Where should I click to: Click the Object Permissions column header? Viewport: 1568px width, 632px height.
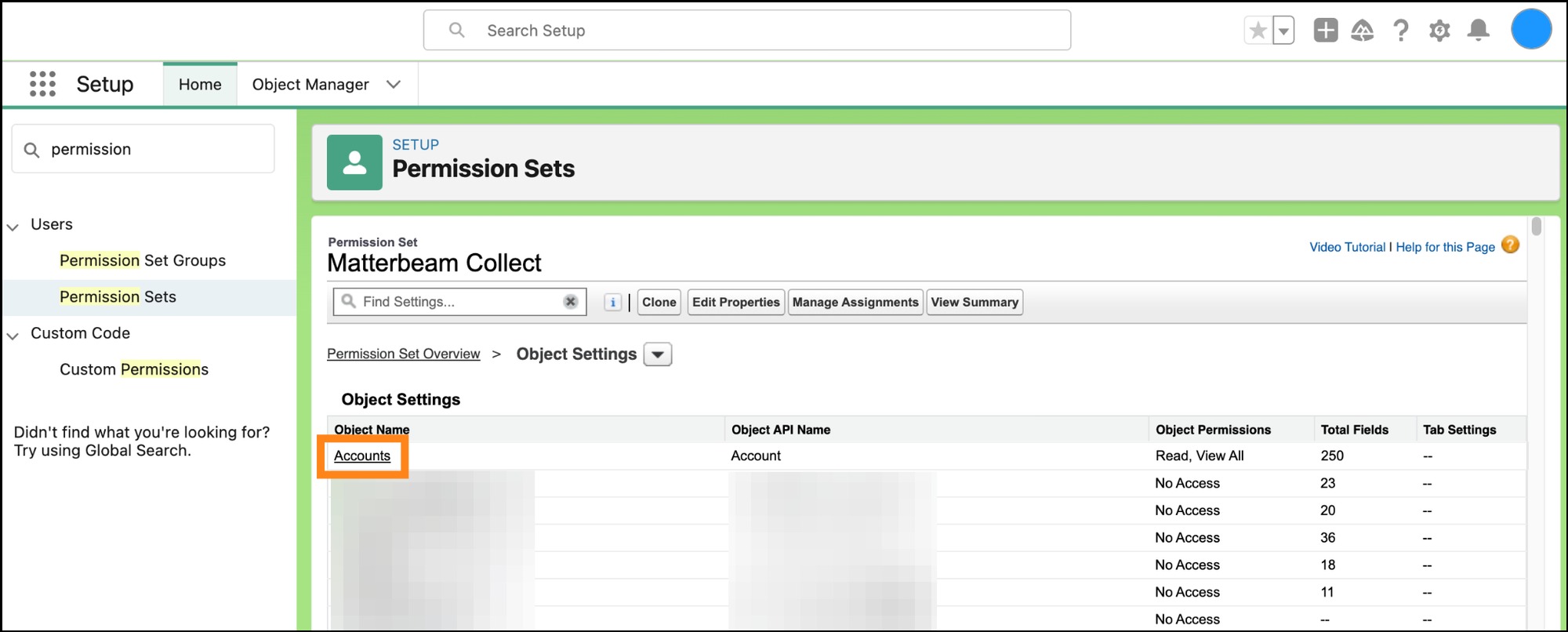pos(1213,430)
